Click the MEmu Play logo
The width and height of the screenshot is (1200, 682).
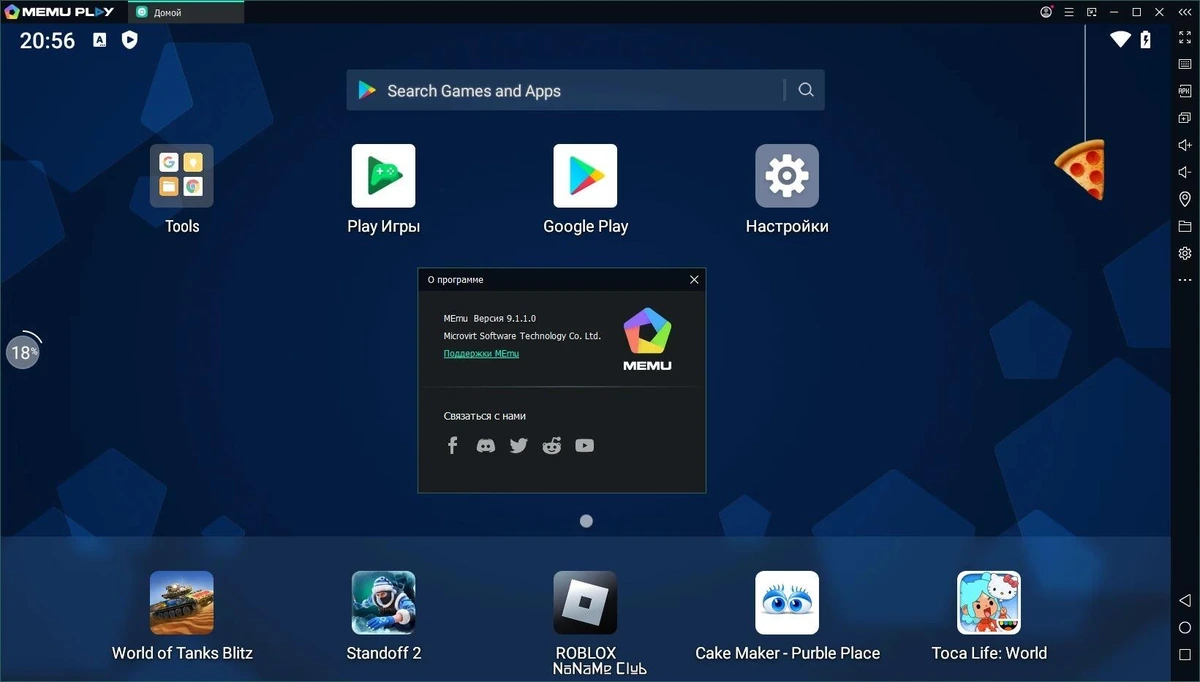tap(59, 12)
